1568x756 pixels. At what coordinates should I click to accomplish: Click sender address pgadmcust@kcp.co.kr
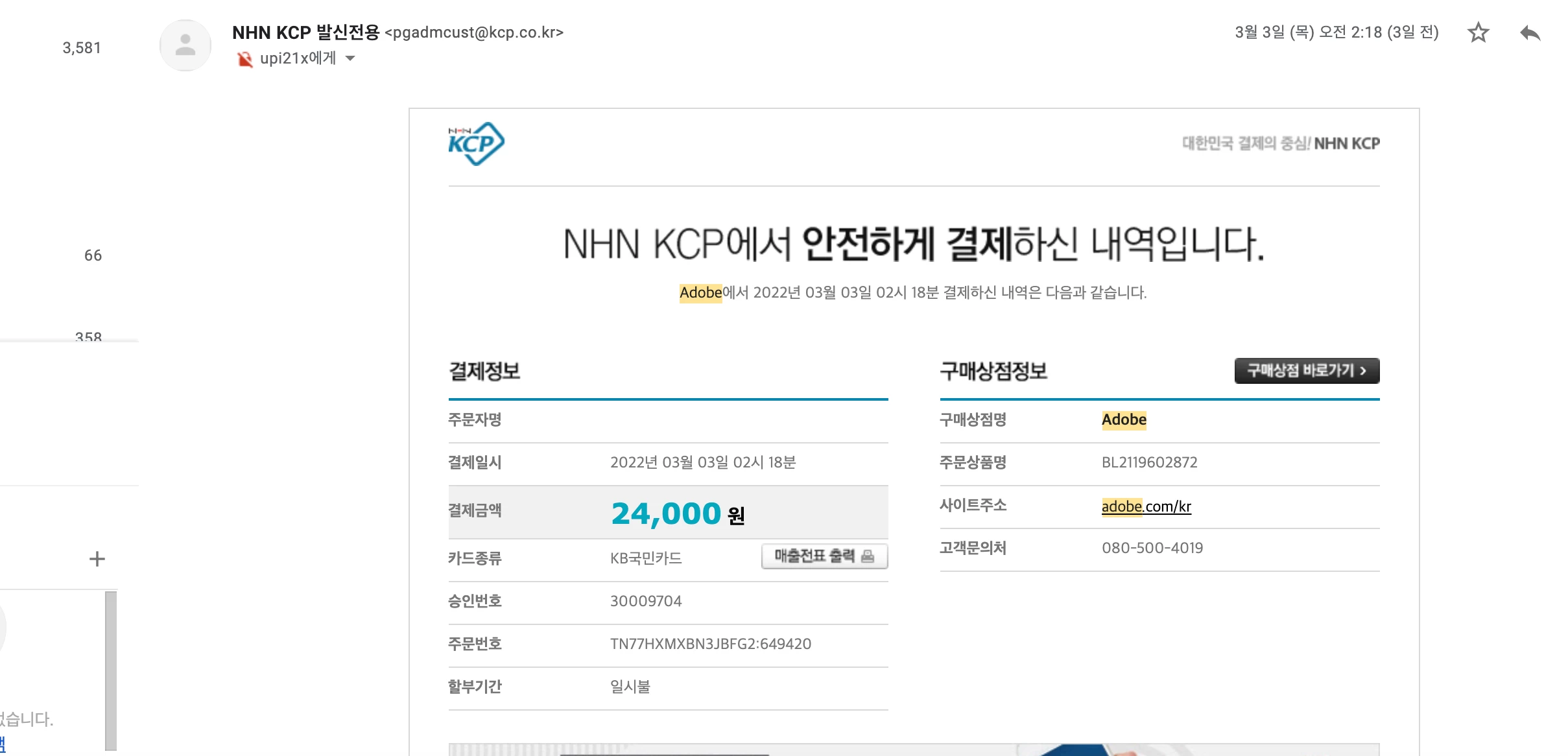click(474, 32)
